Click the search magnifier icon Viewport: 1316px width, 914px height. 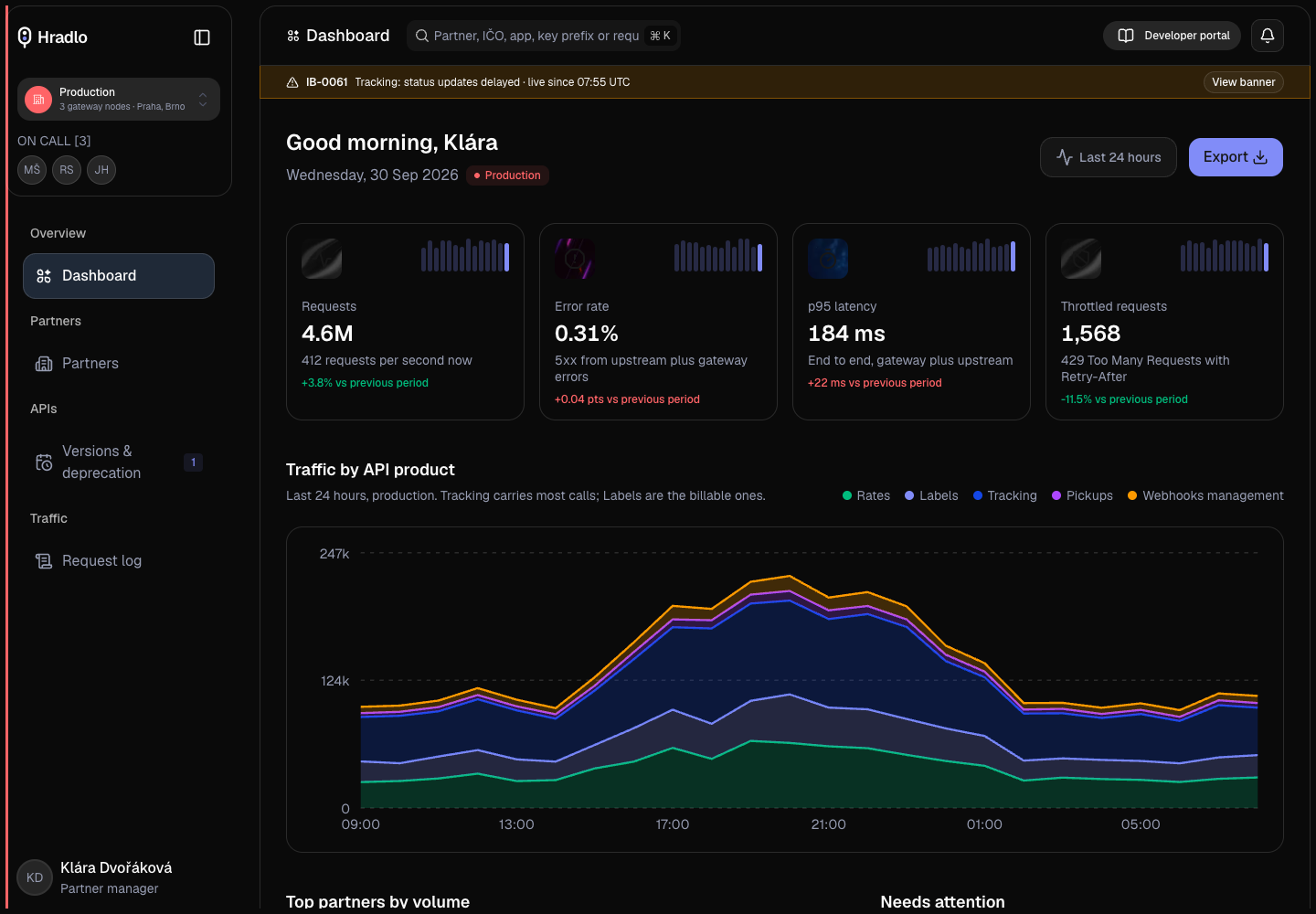[422, 36]
